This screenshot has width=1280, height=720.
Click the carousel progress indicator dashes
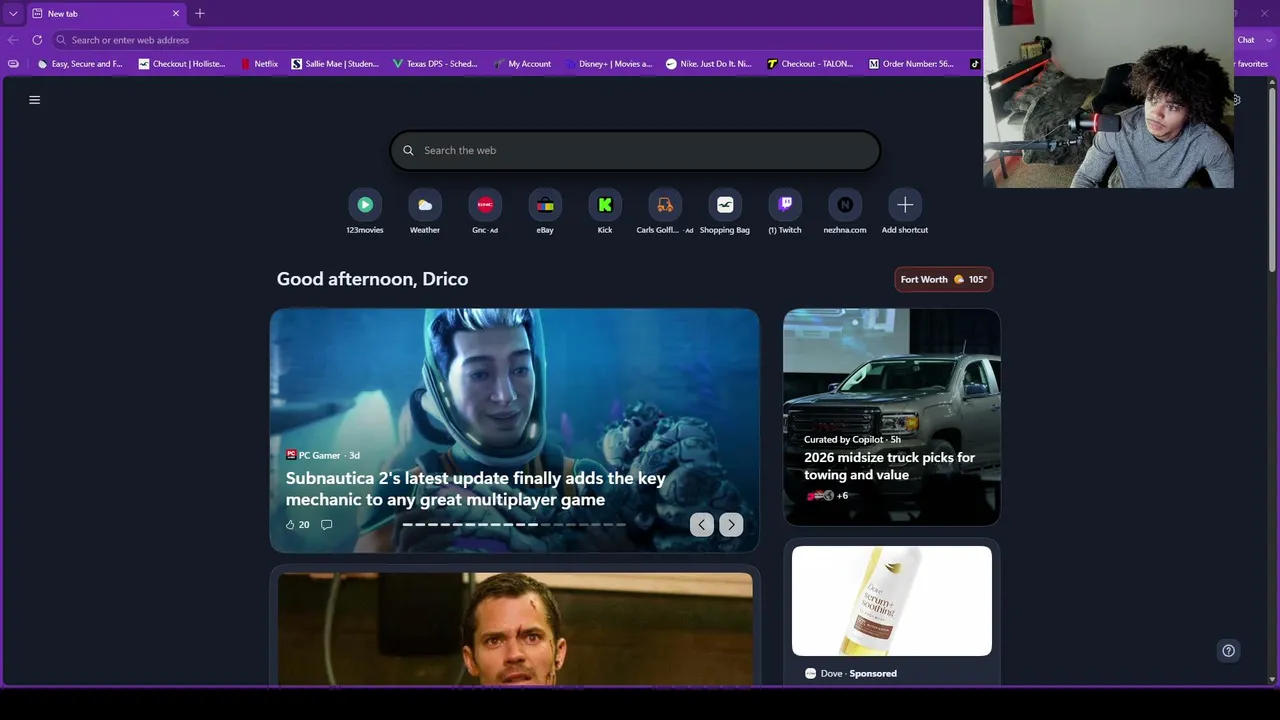[514, 525]
